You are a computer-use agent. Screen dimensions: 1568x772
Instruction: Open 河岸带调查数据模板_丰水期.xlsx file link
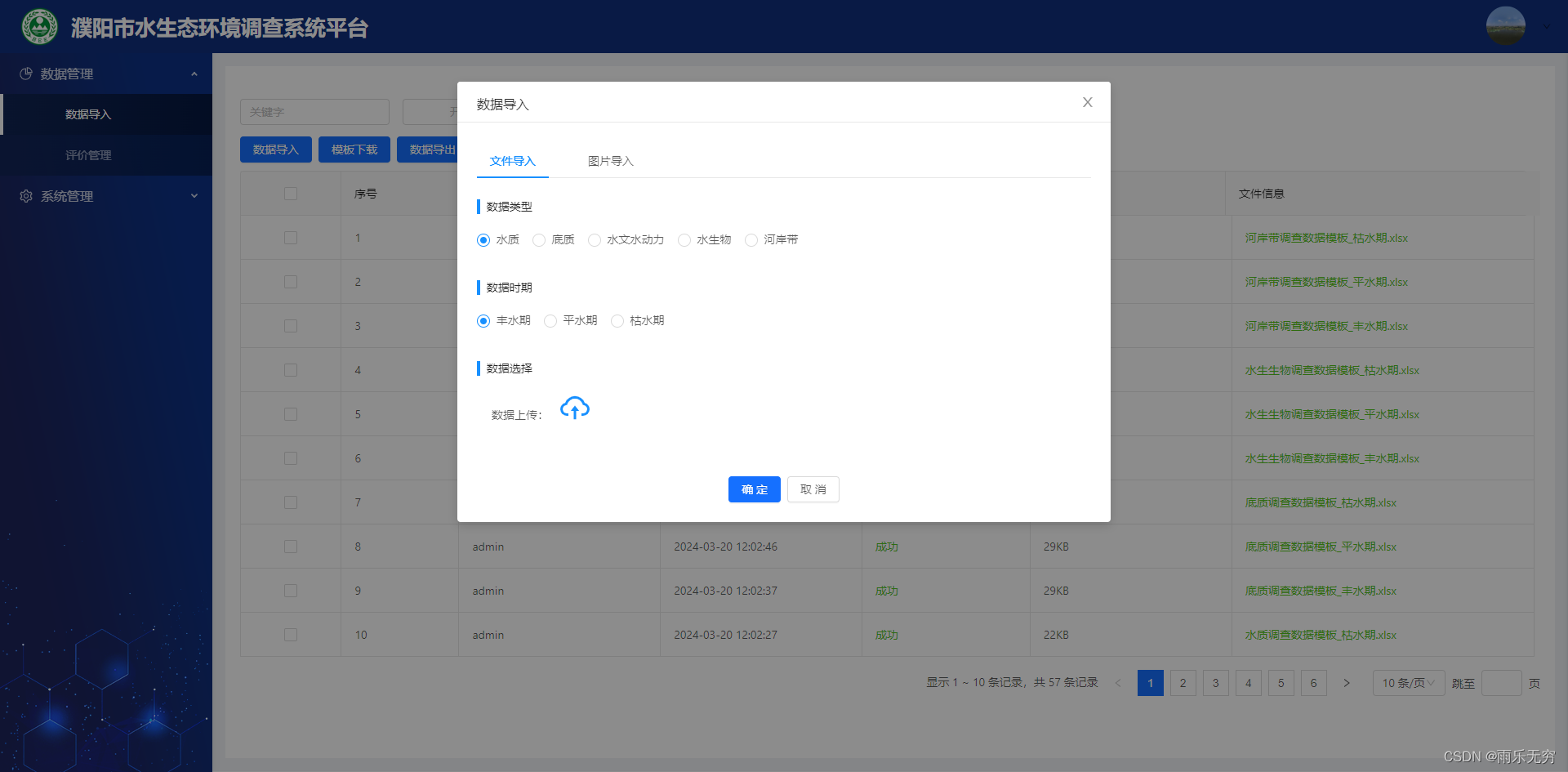tap(1326, 326)
